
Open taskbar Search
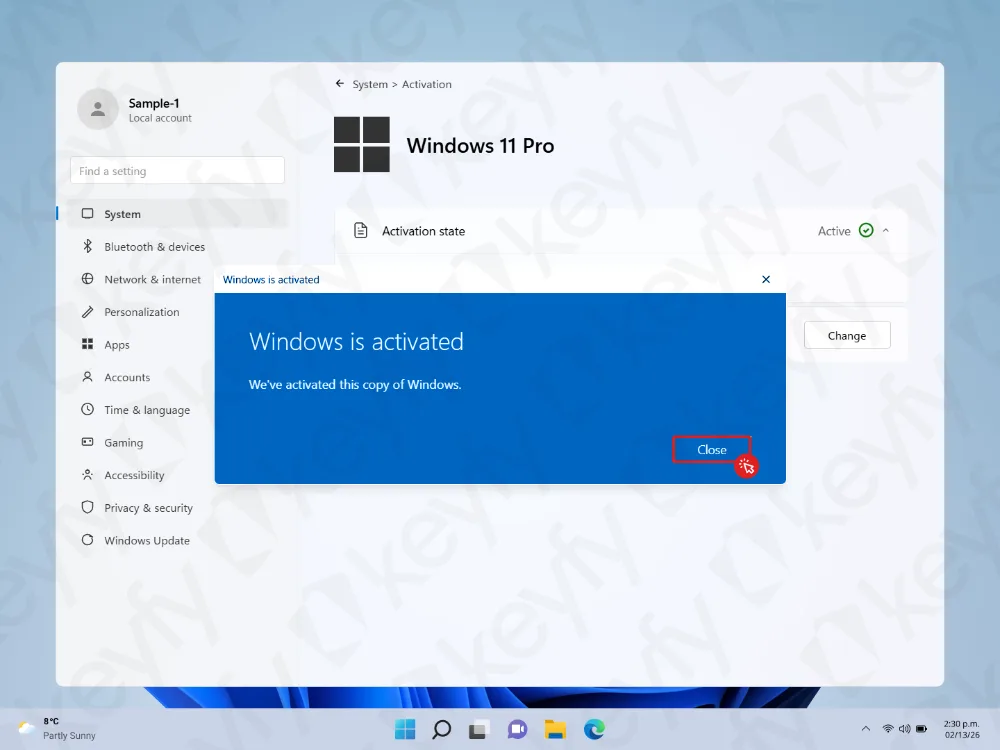(x=441, y=729)
